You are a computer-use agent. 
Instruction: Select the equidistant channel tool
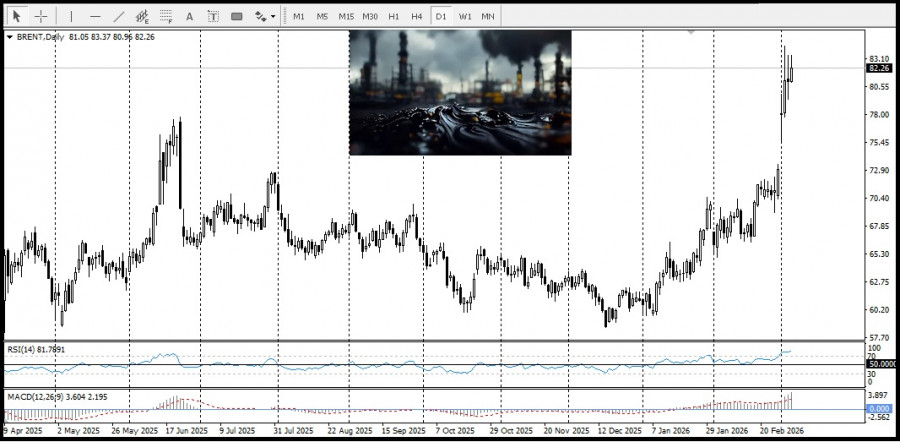point(143,16)
